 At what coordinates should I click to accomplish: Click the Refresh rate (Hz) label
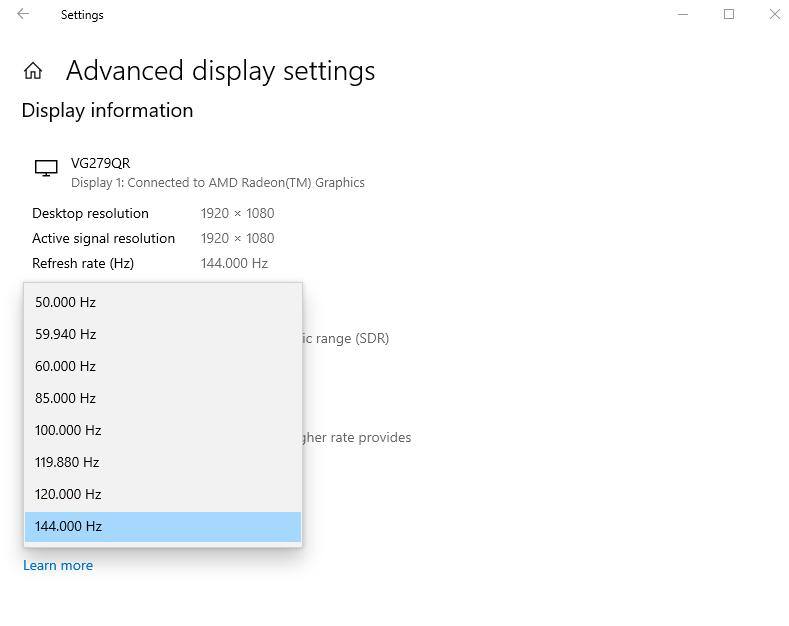click(83, 263)
